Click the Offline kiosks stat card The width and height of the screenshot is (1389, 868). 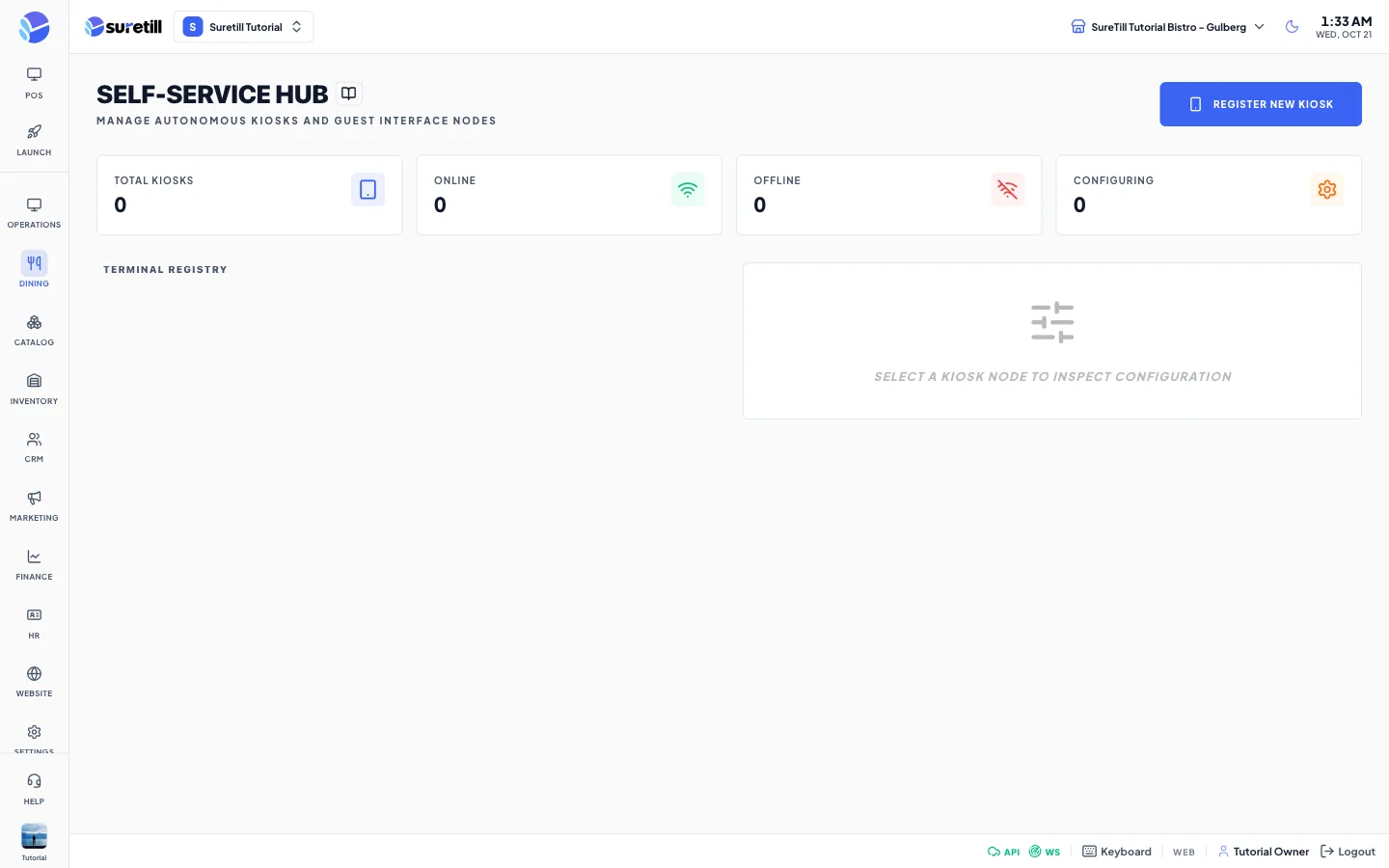tap(888, 195)
